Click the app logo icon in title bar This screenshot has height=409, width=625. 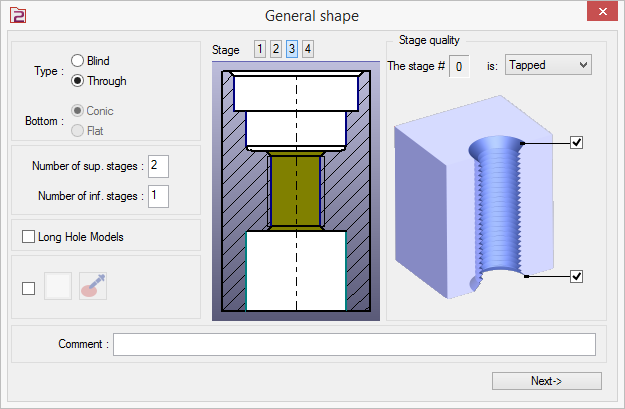click(x=15, y=15)
